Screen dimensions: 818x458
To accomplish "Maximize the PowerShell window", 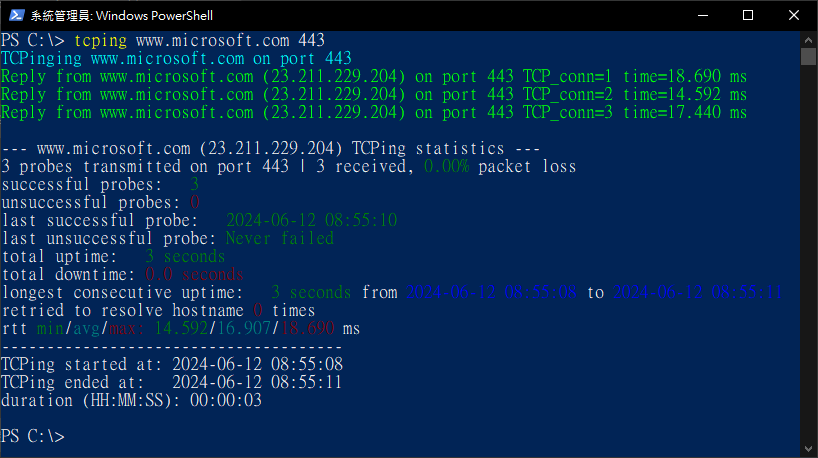I will click(748, 15).
